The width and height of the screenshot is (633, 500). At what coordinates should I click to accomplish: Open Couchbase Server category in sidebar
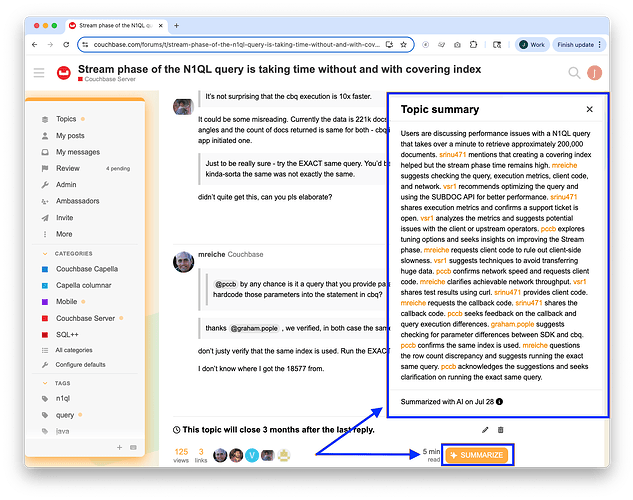[86, 318]
